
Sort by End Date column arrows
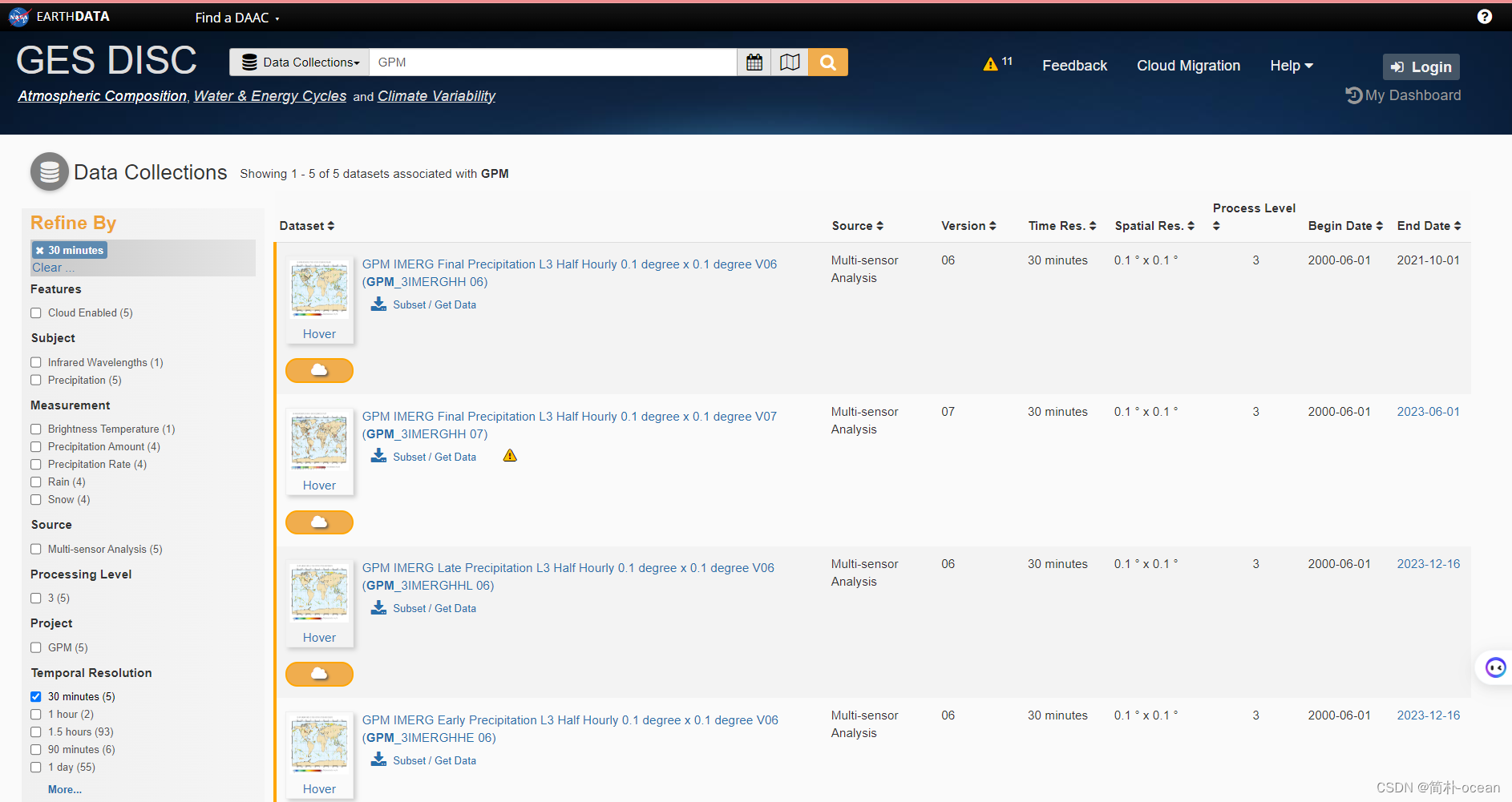pos(1457,226)
